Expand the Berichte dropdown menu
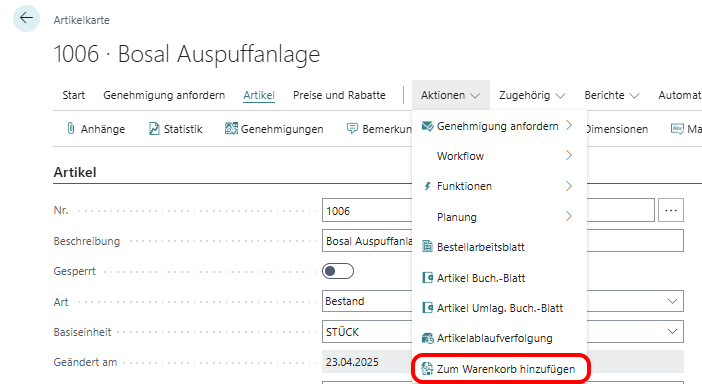702x384 pixels. coord(611,95)
